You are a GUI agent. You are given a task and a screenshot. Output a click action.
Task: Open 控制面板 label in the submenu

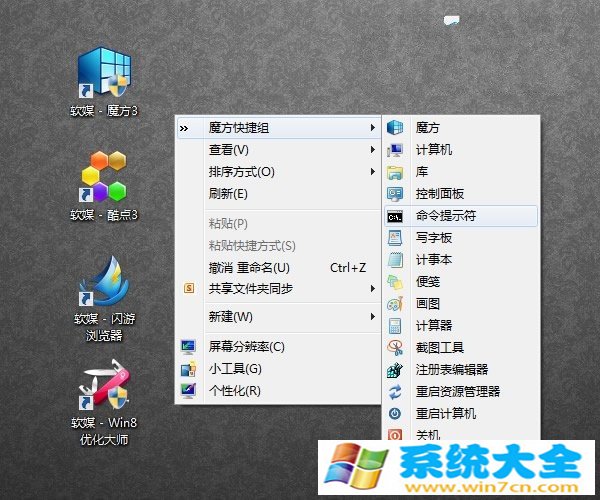[x=440, y=194]
